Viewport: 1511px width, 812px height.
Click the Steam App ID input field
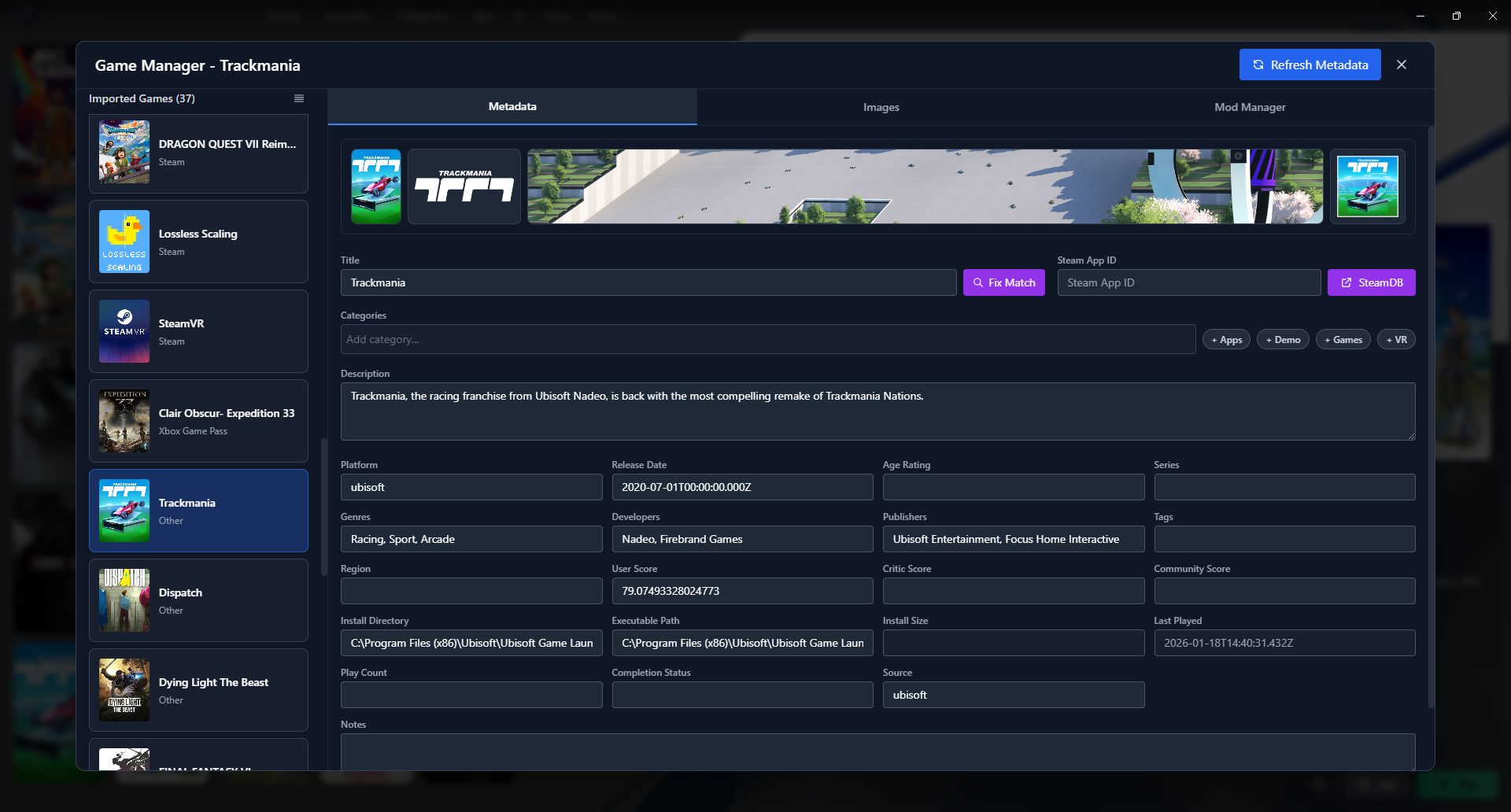[x=1188, y=282]
